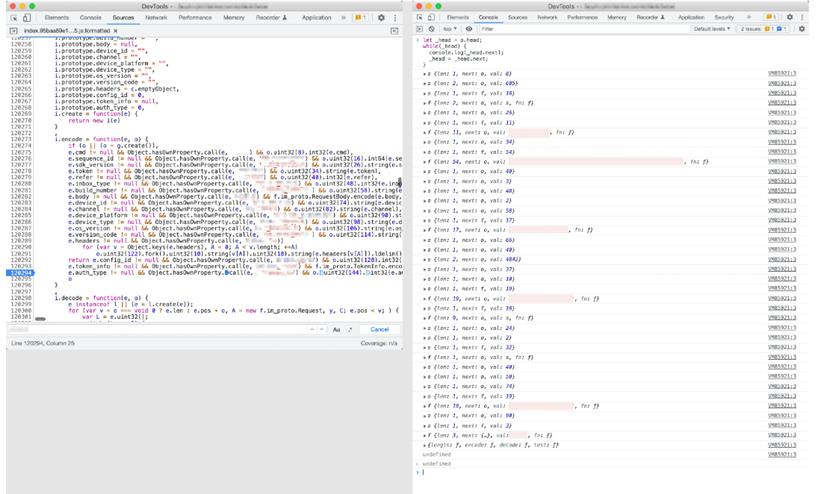
Task: Show more tabs chevron in right DevTools
Action: pos(748,17)
